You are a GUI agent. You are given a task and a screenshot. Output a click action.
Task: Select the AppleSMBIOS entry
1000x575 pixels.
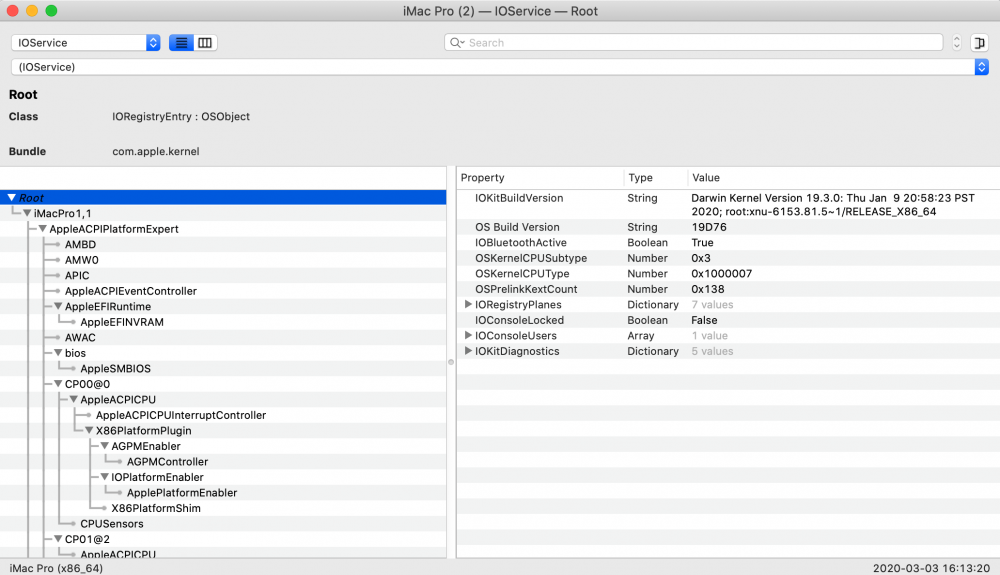[115, 368]
